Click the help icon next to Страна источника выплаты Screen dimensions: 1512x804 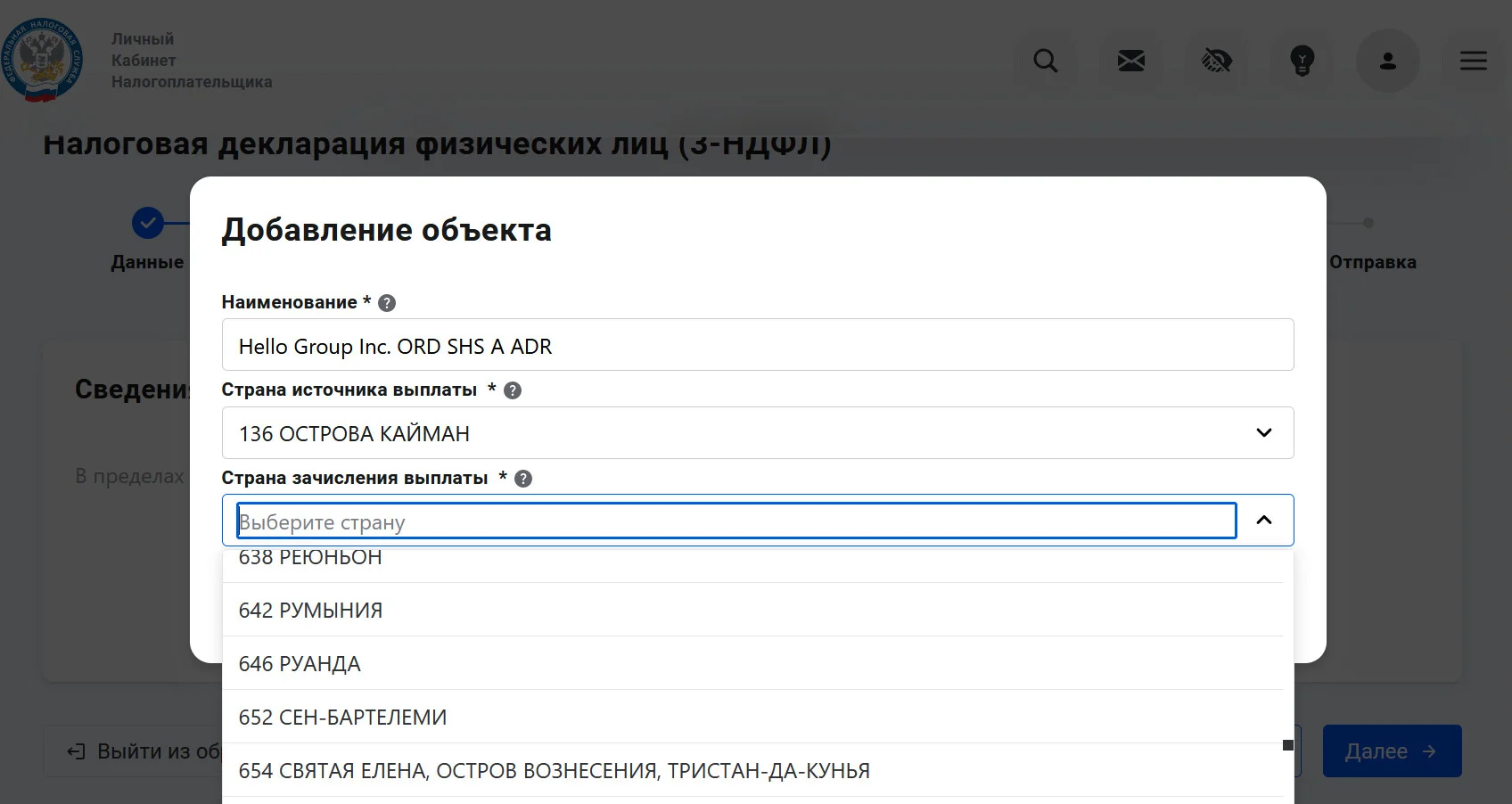(x=513, y=390)
